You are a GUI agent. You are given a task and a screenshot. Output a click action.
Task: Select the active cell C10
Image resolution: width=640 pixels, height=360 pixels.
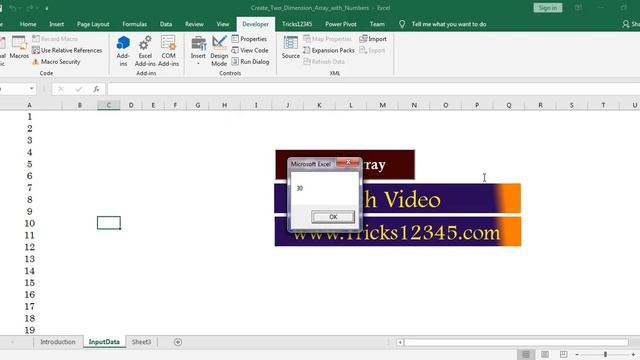point(109,223)
